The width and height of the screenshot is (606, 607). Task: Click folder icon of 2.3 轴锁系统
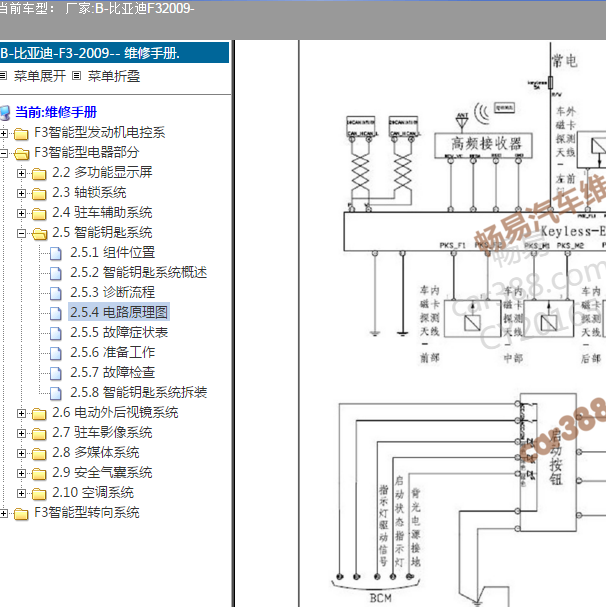(39, 194)
